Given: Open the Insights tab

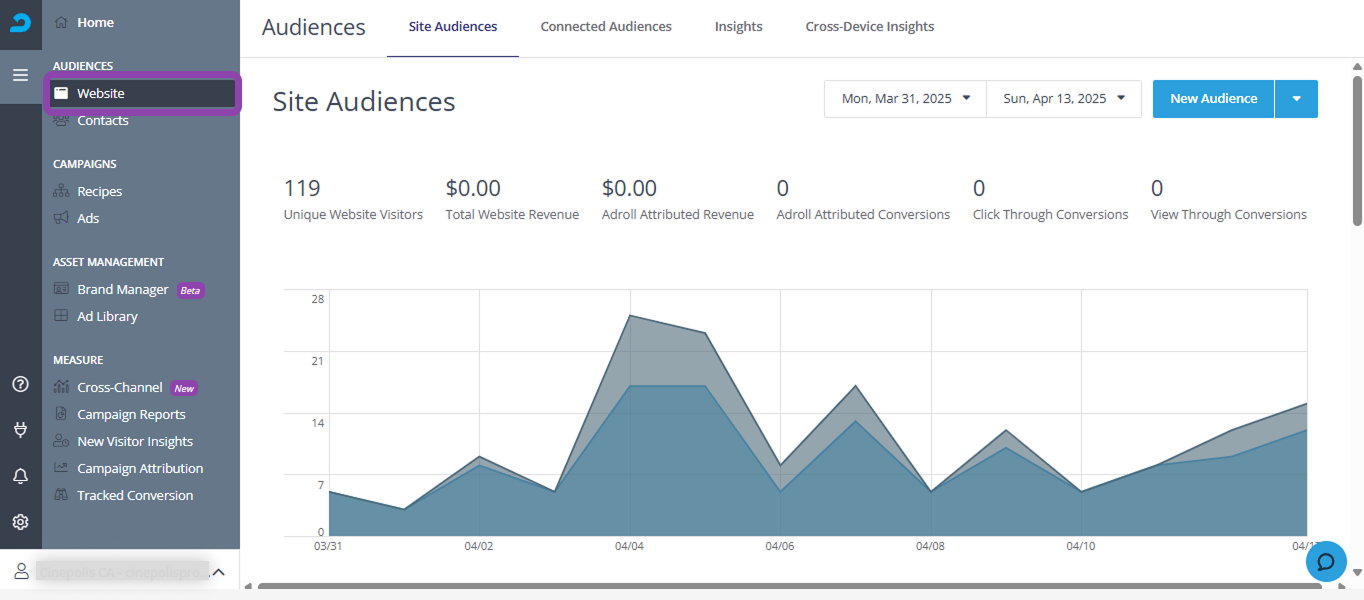Looking at the screenshot, I should point(738,27).
